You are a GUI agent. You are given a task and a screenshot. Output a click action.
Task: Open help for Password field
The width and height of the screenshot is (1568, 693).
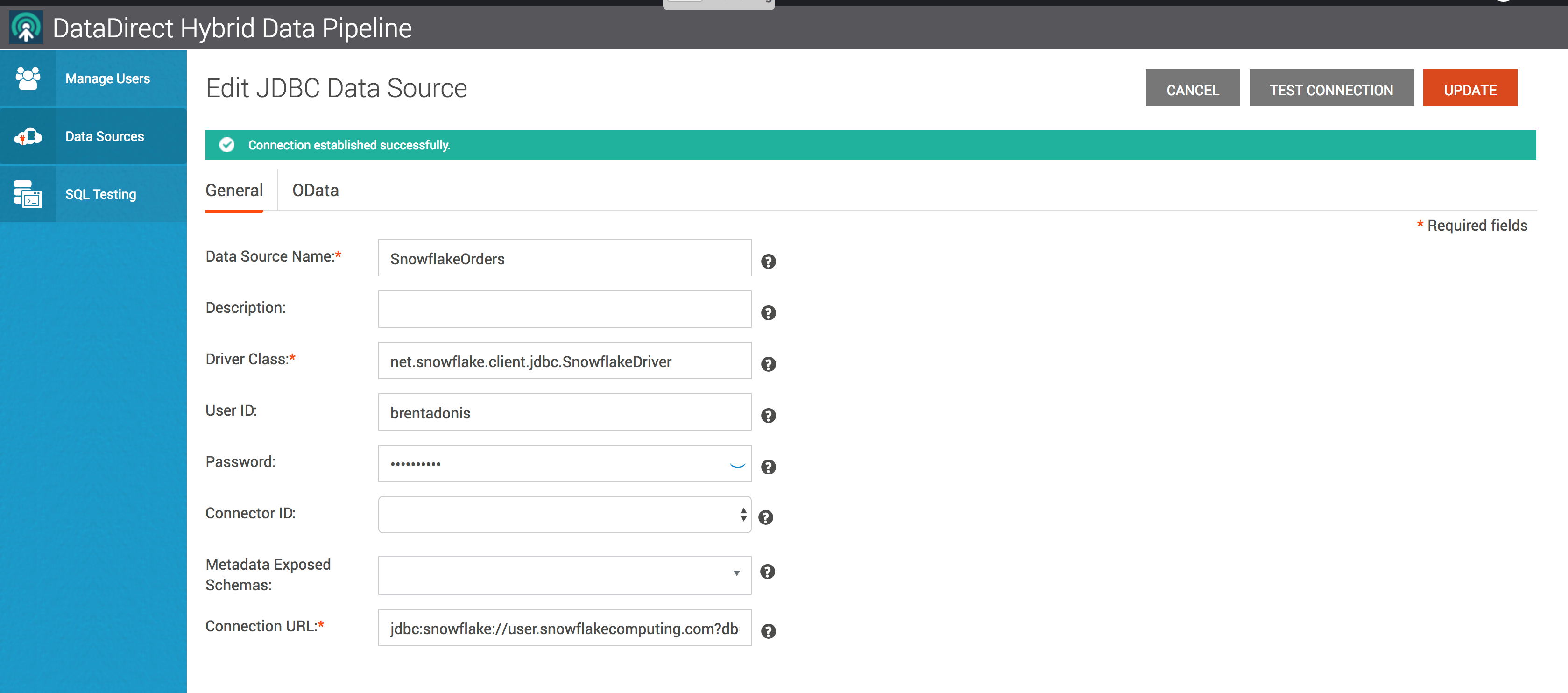[768, 467]
